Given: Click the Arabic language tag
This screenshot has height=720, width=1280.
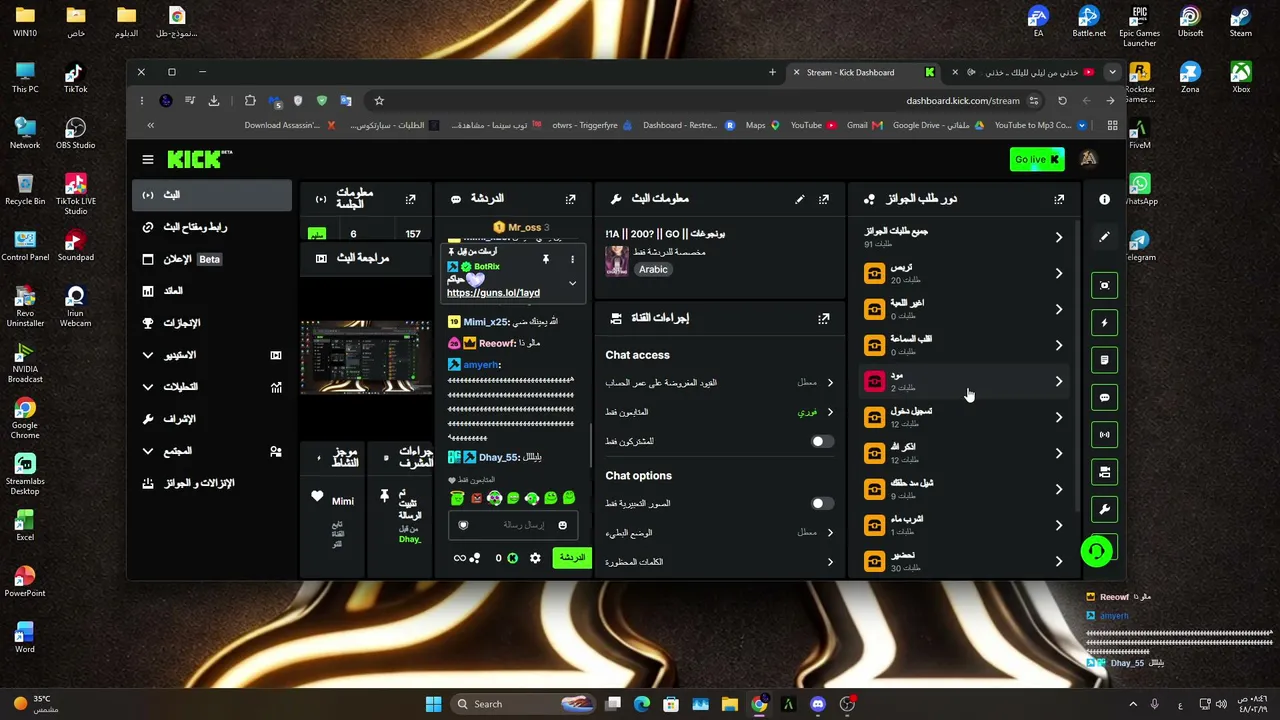Looking at the screenshot, I should [653, 269].
